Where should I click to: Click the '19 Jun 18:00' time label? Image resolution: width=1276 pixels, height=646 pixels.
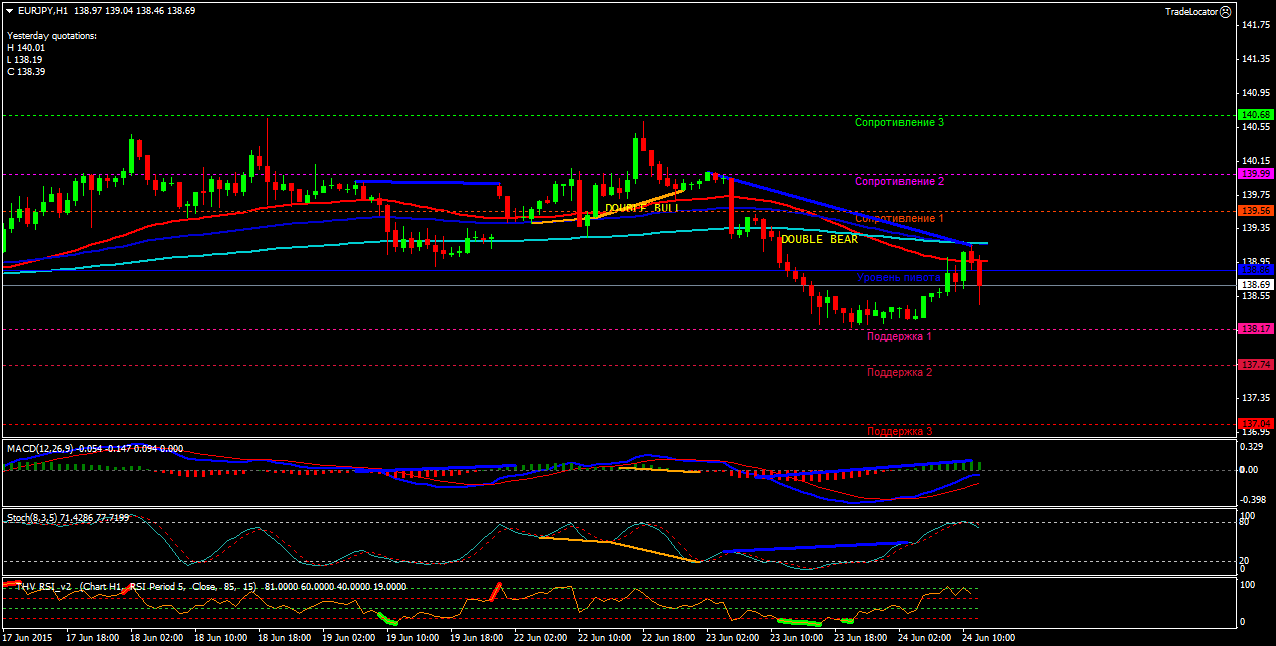[x=477, y=637]
